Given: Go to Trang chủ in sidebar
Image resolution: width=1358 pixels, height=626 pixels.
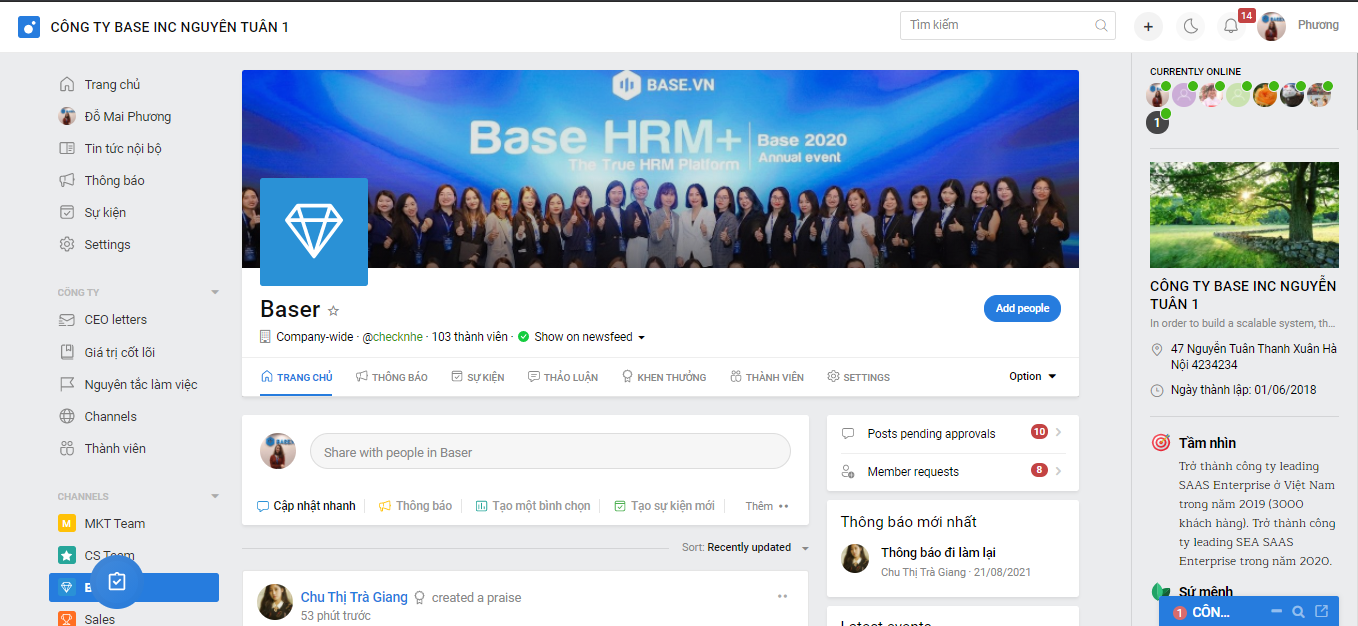Looking at the screenshot, I should click(x=112, y=85).
